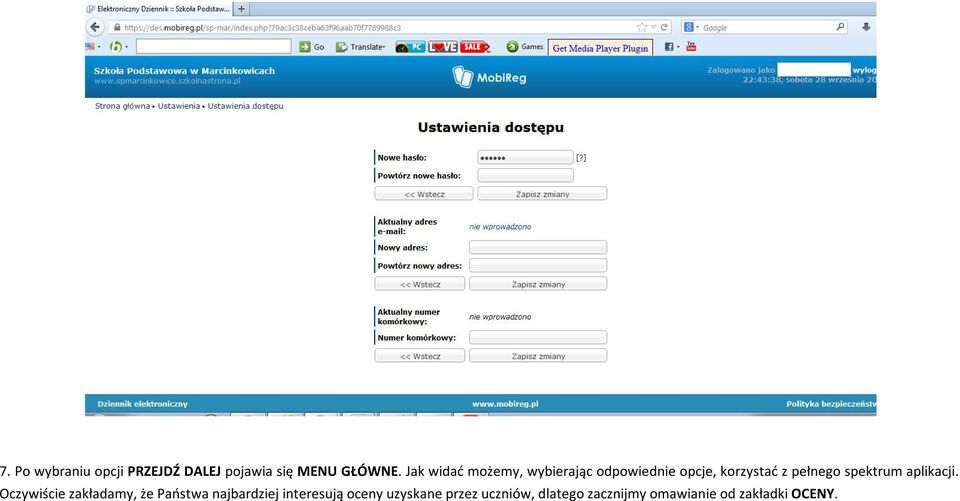Click the Facebook icon in toolbar
This screenshot has width=960, height=501.
pos(669,47)
